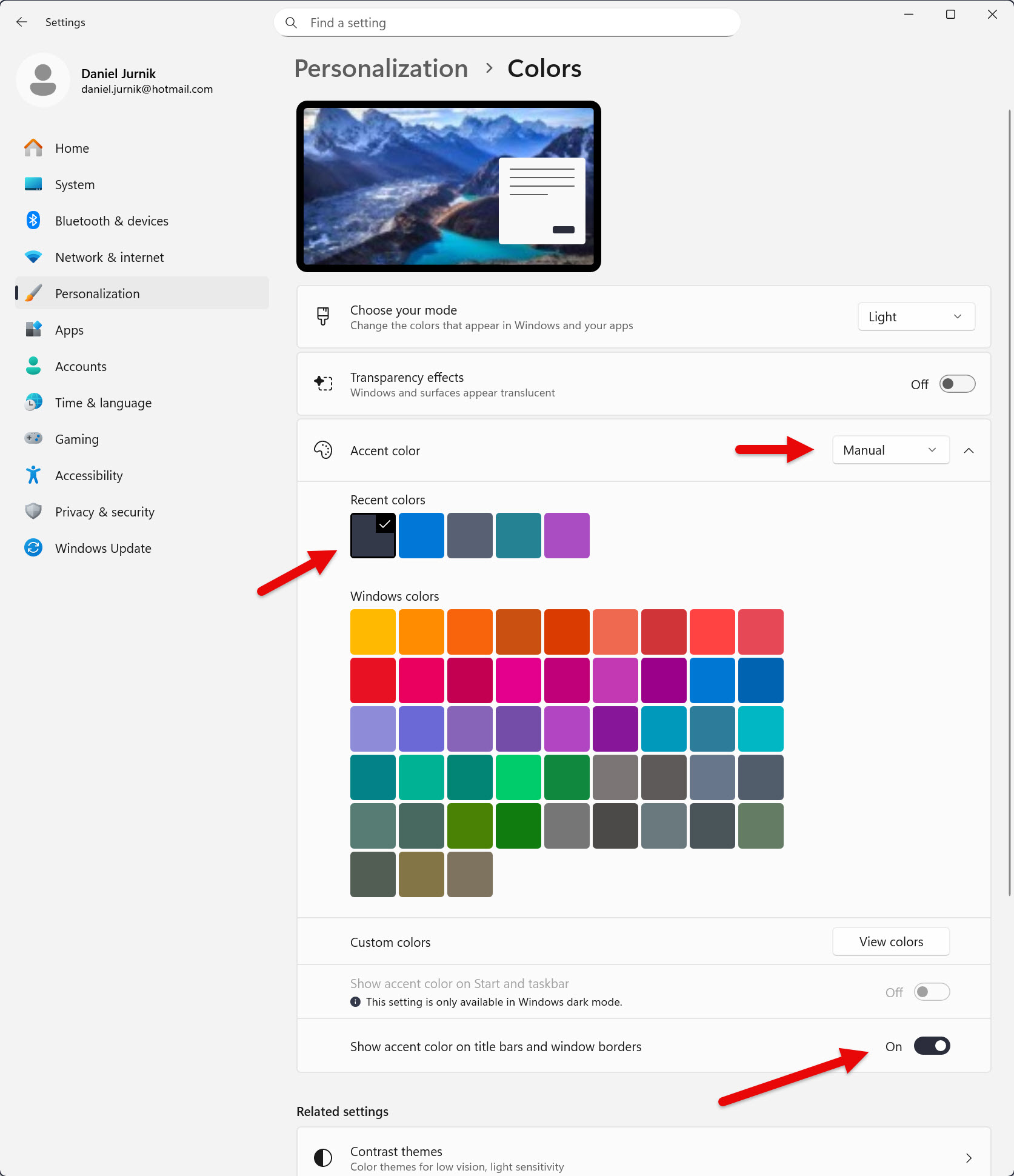Click the Accessibility figure icon
This screenshot has width=1014, height=1176.
tap(33, 475)
